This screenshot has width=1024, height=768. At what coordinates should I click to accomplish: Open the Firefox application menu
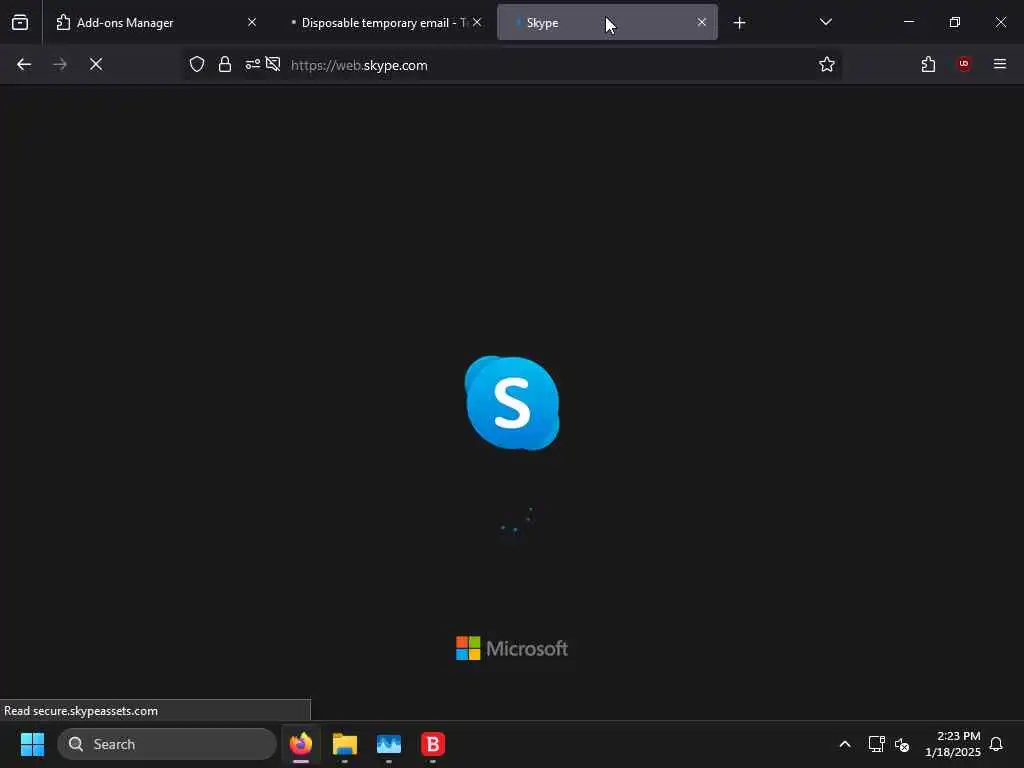1000,64
